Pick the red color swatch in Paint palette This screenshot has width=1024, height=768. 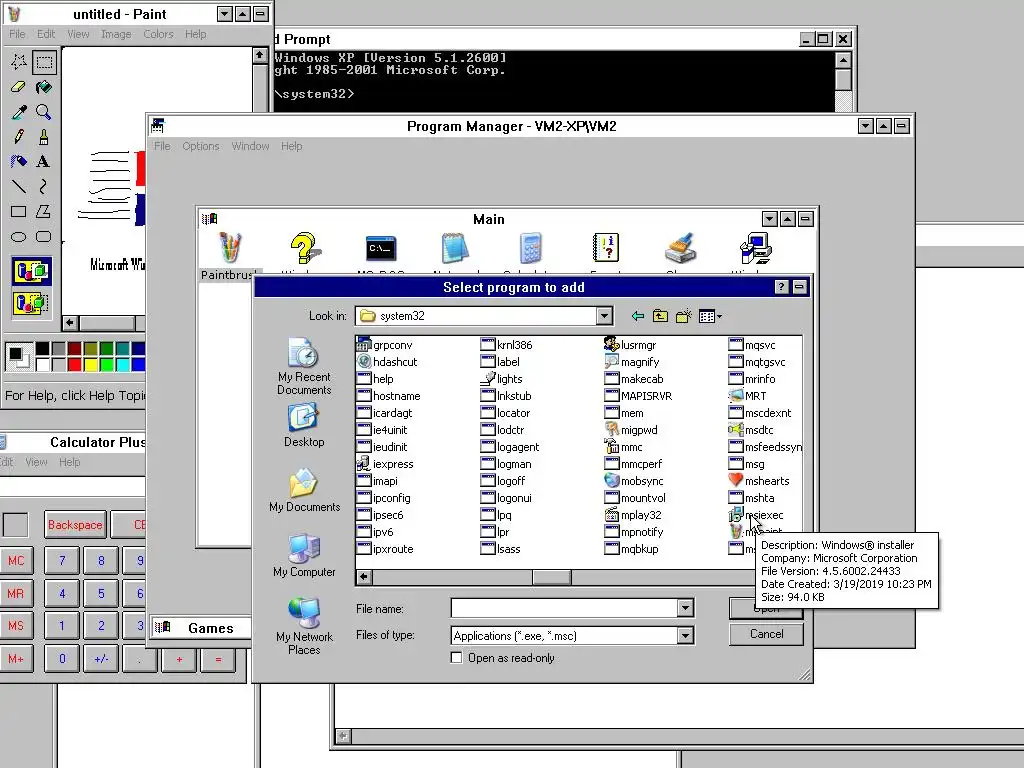tap(74, 364)
